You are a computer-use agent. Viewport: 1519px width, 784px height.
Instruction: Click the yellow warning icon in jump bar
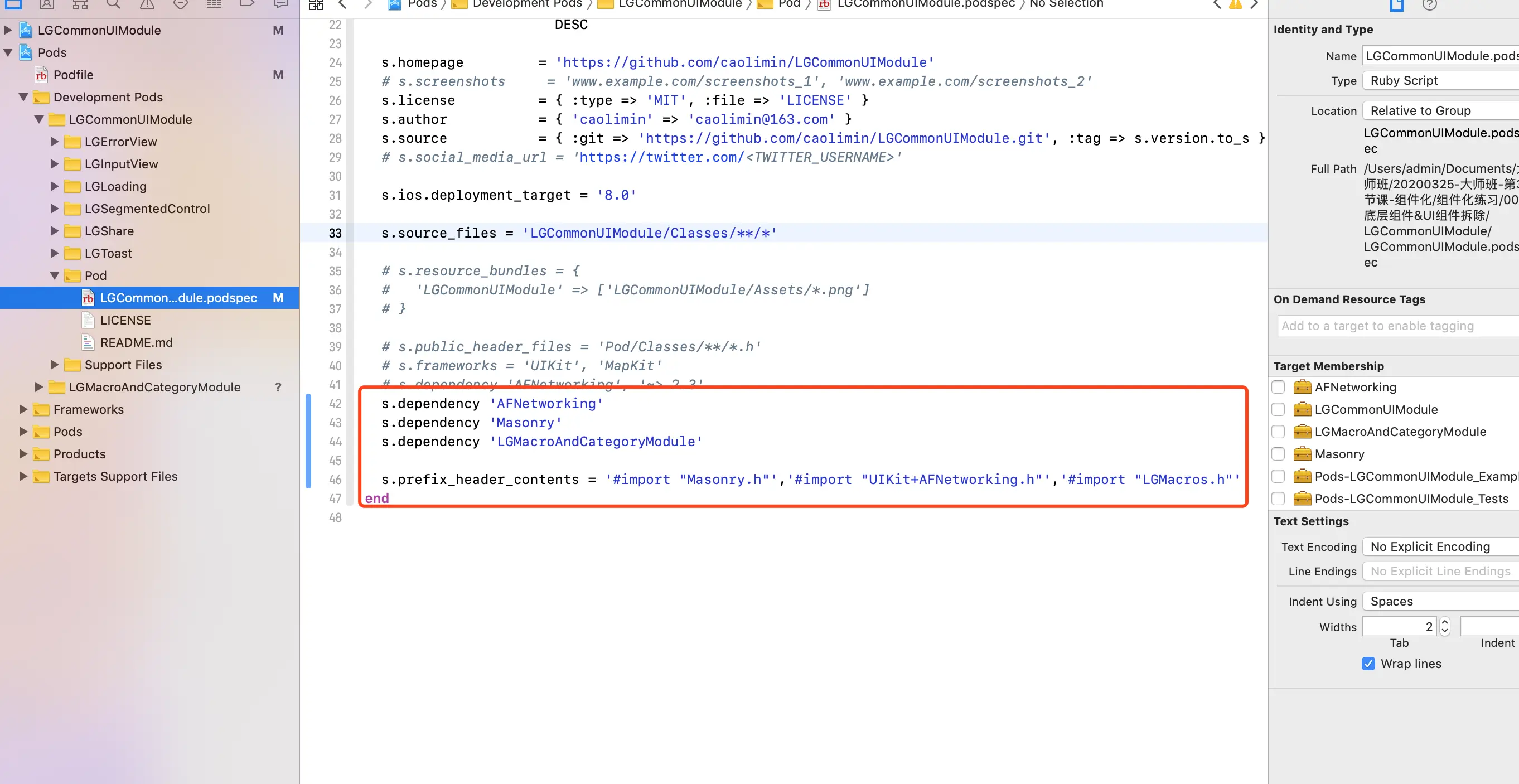(1235, 4)
